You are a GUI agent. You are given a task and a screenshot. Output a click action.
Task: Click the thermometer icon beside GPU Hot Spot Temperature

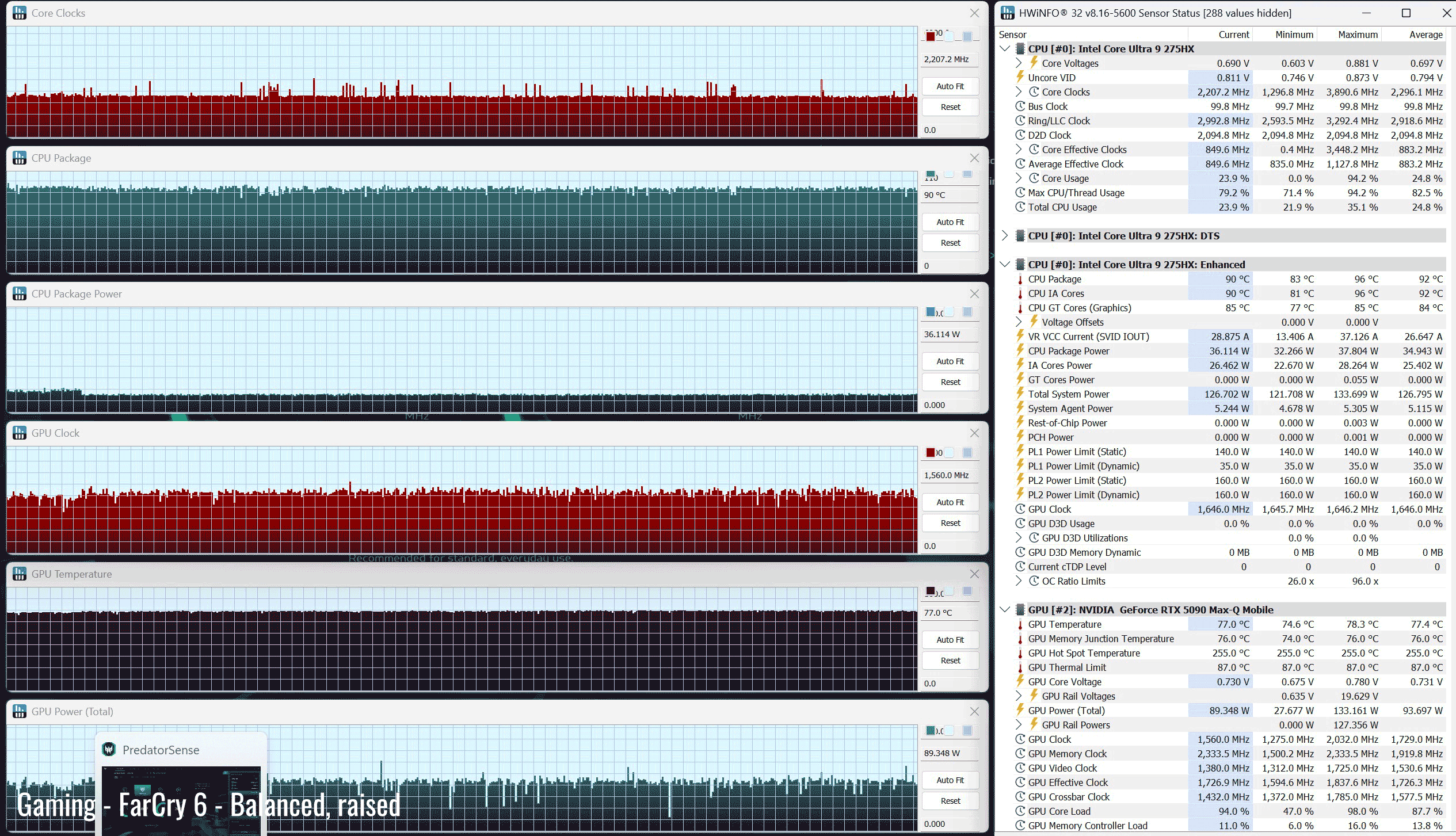coord(1020,653)
